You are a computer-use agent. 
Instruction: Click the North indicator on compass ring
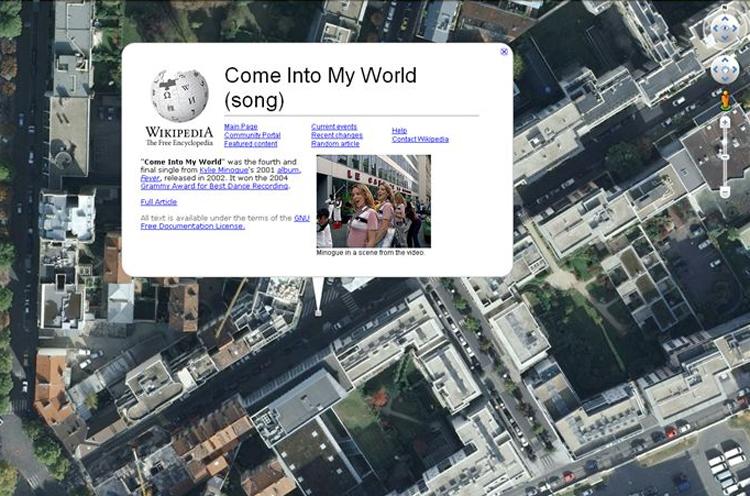point(724,7)
